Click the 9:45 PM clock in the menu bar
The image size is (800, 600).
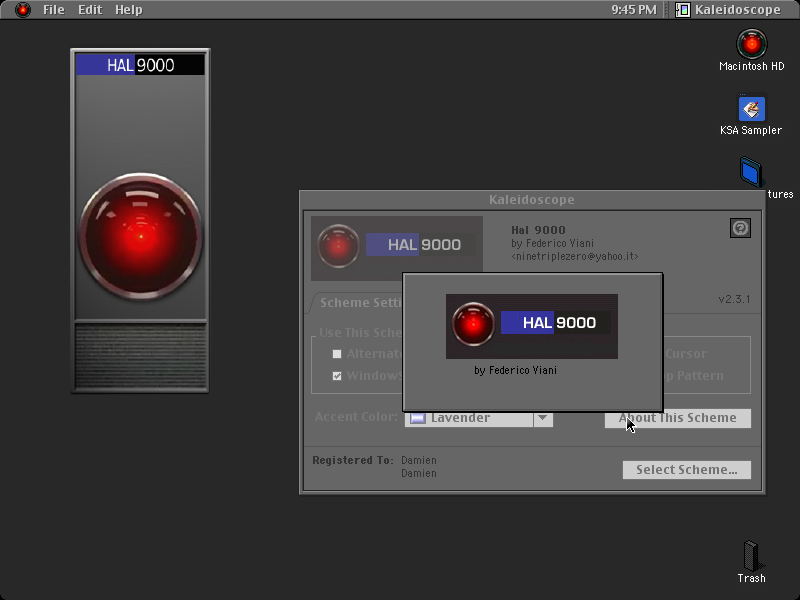[x=634, y=10]
